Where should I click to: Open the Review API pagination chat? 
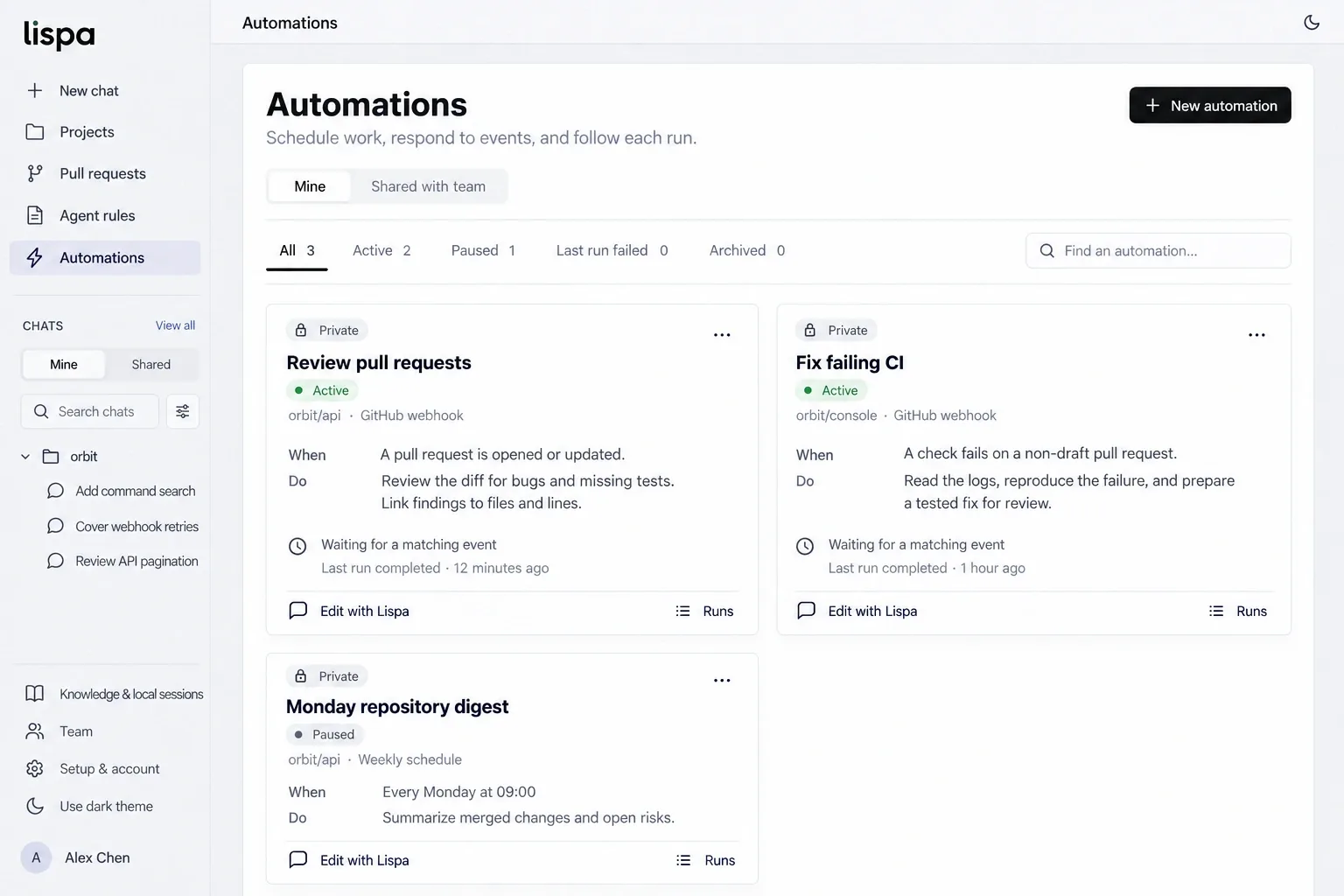click(x=122, y=561)
